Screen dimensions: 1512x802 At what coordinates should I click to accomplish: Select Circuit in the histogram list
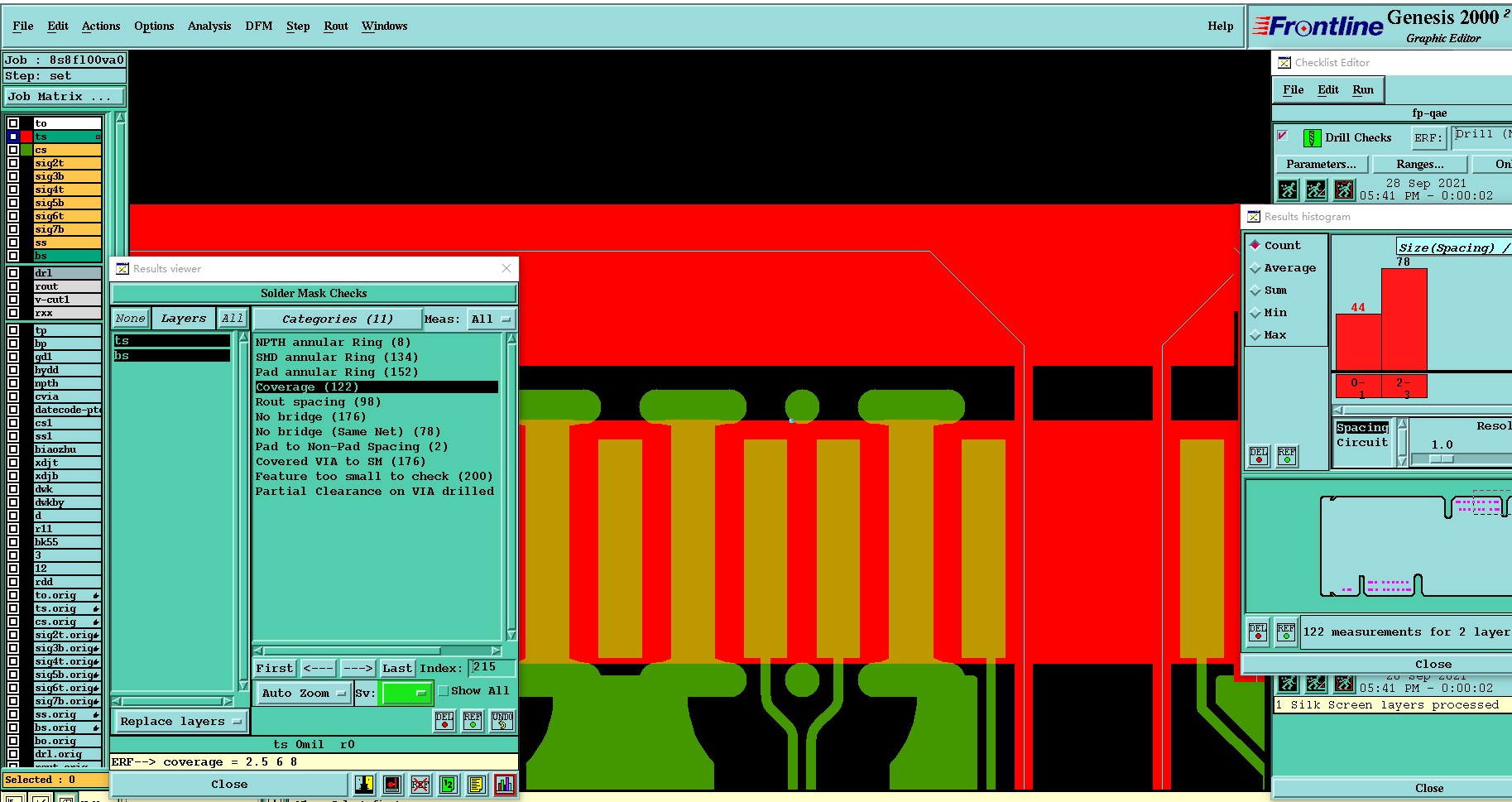tap(1362, 443)
